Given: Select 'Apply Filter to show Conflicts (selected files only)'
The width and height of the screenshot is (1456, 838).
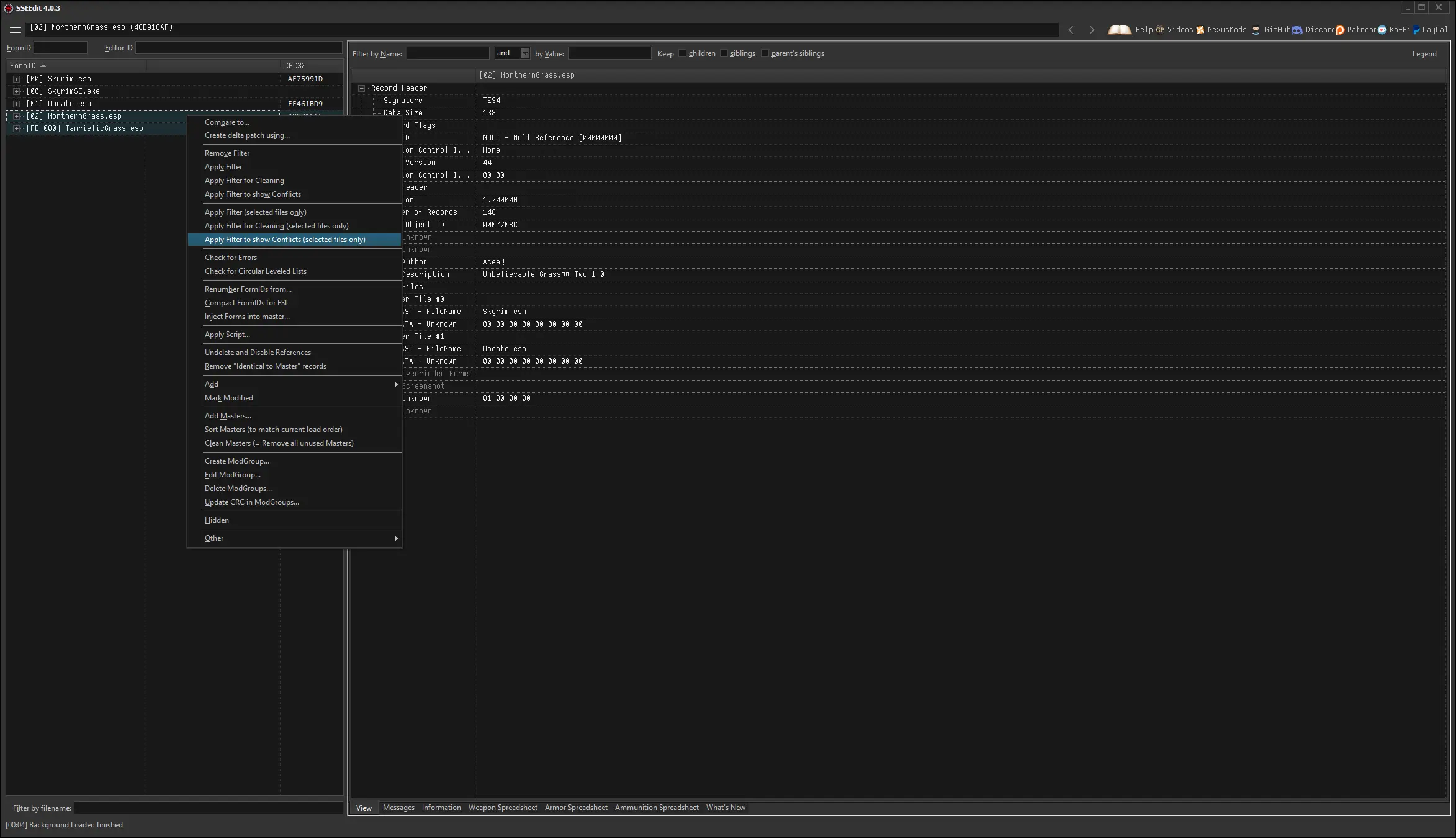Looking at the screenshot, I should click(x=285, y=239).
